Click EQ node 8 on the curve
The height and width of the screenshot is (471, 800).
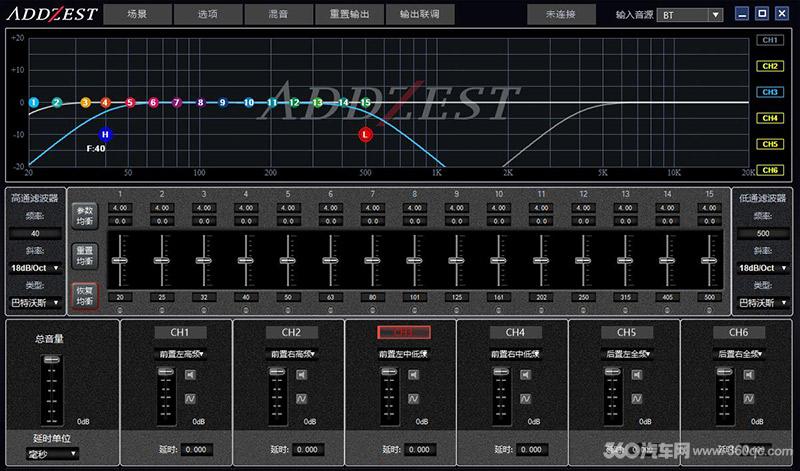(201, 103)
